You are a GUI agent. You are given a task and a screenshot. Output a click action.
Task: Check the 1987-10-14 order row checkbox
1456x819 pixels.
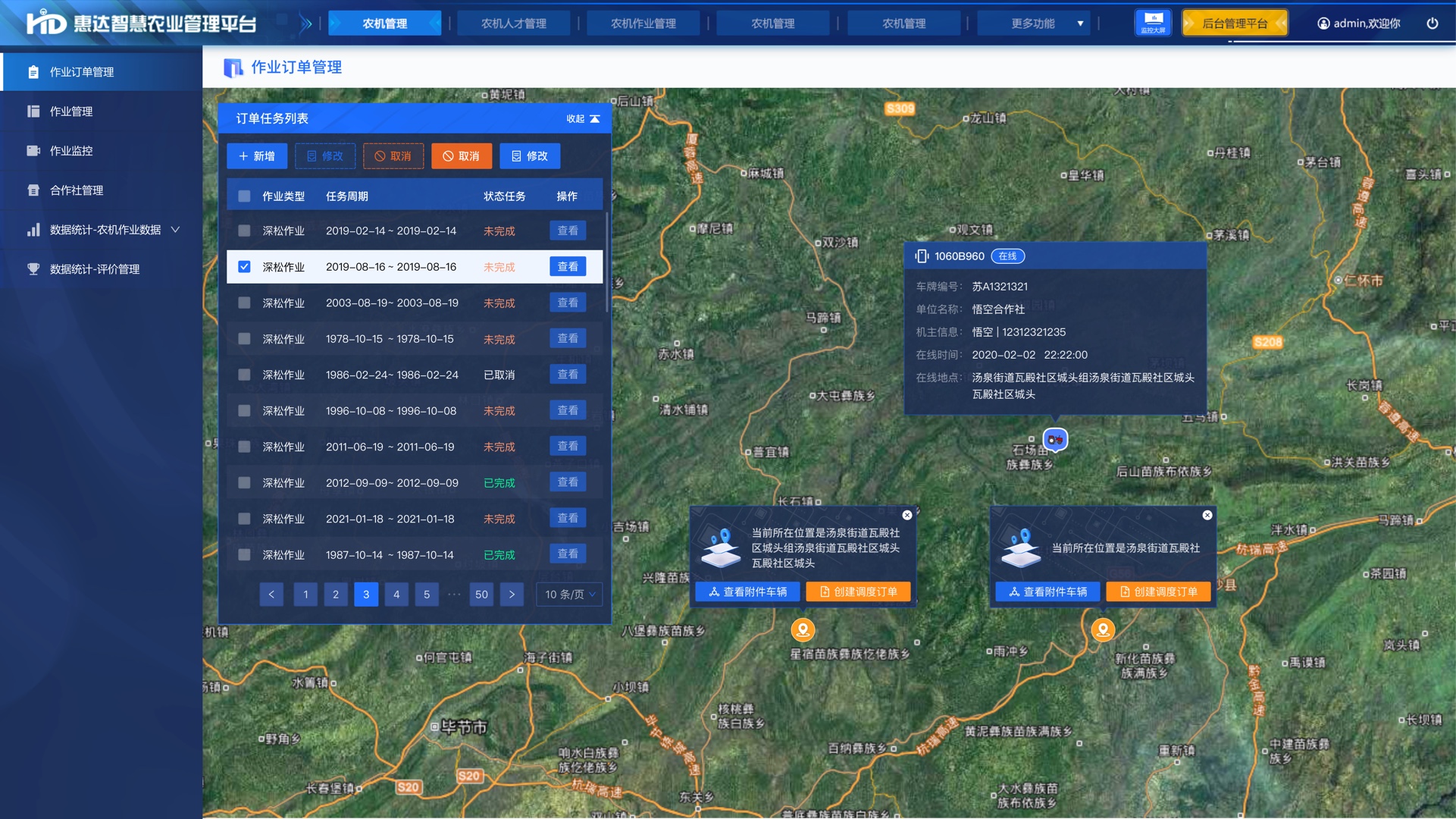[244, 554]
